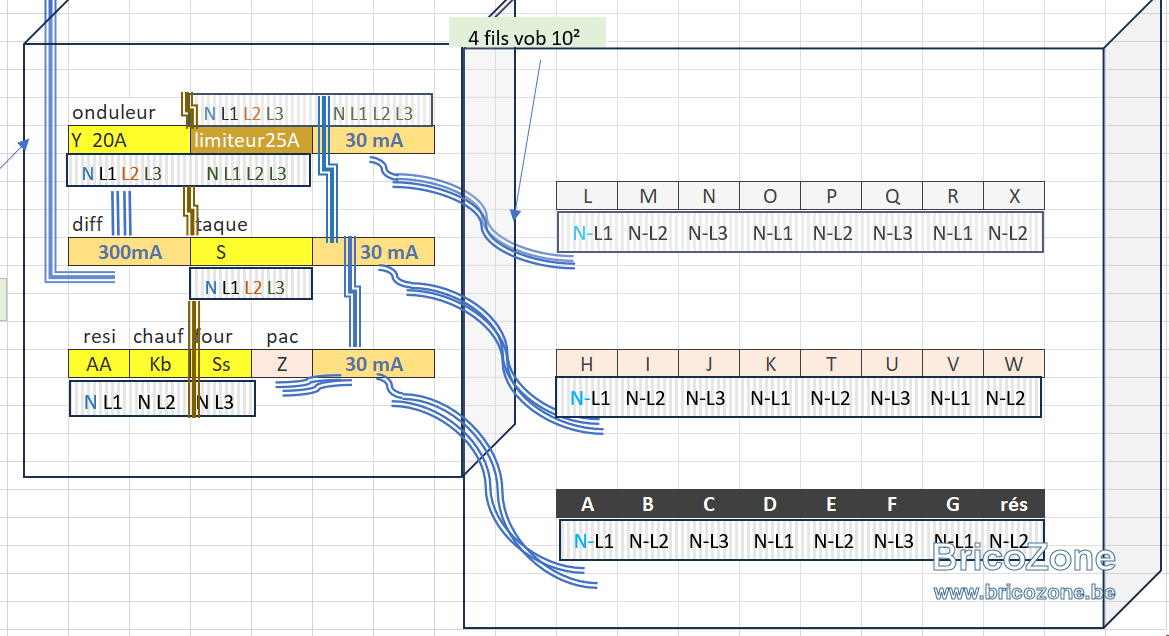1169x636 pixels.
Task: Click the '4 fils vob 10²' label
Action: [x=527, y=37]
